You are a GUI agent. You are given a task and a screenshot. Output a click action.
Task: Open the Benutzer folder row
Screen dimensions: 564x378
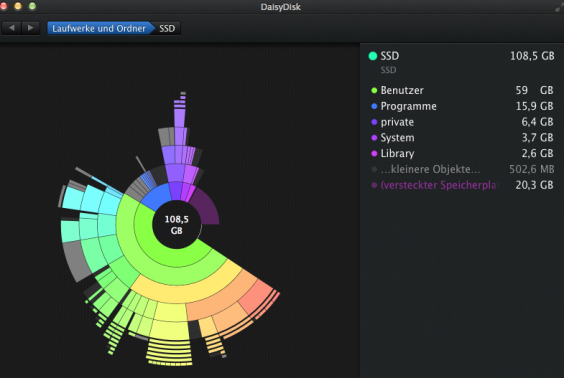tap(461, 90)
